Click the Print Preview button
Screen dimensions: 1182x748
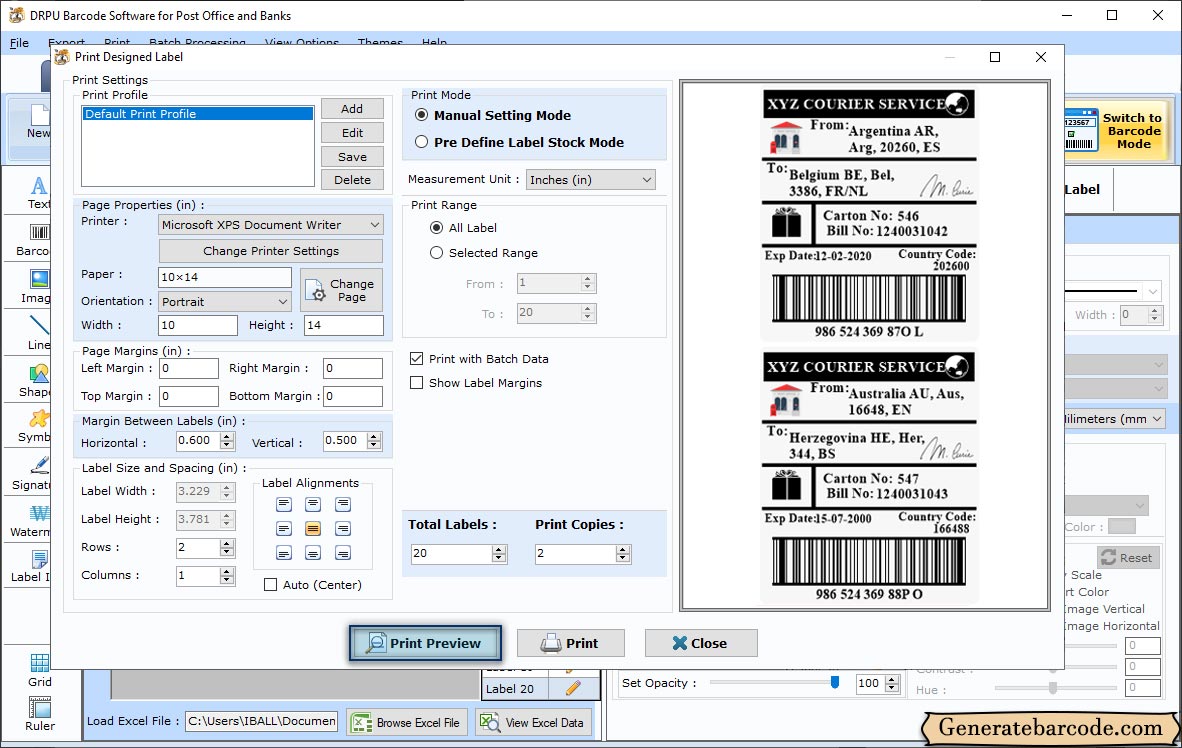425,643
